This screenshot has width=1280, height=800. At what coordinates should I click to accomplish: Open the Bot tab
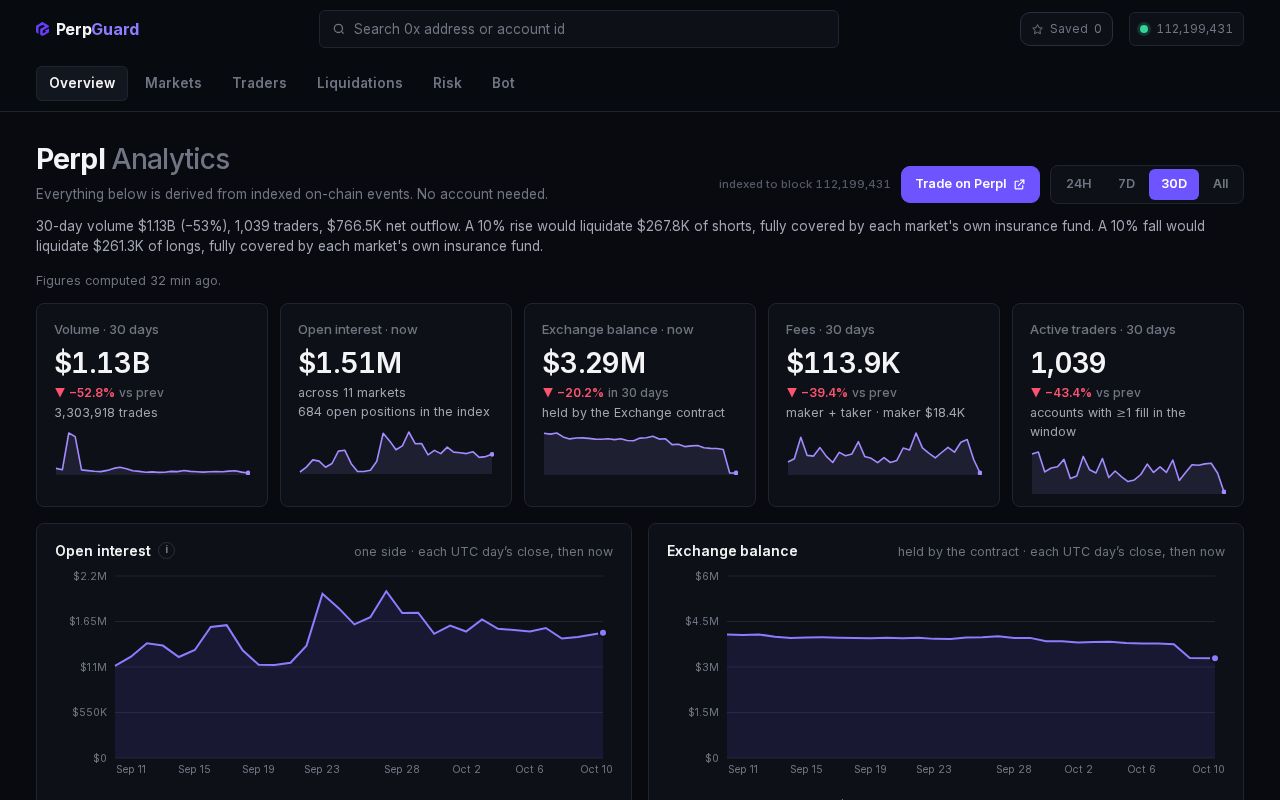[503, 83]
